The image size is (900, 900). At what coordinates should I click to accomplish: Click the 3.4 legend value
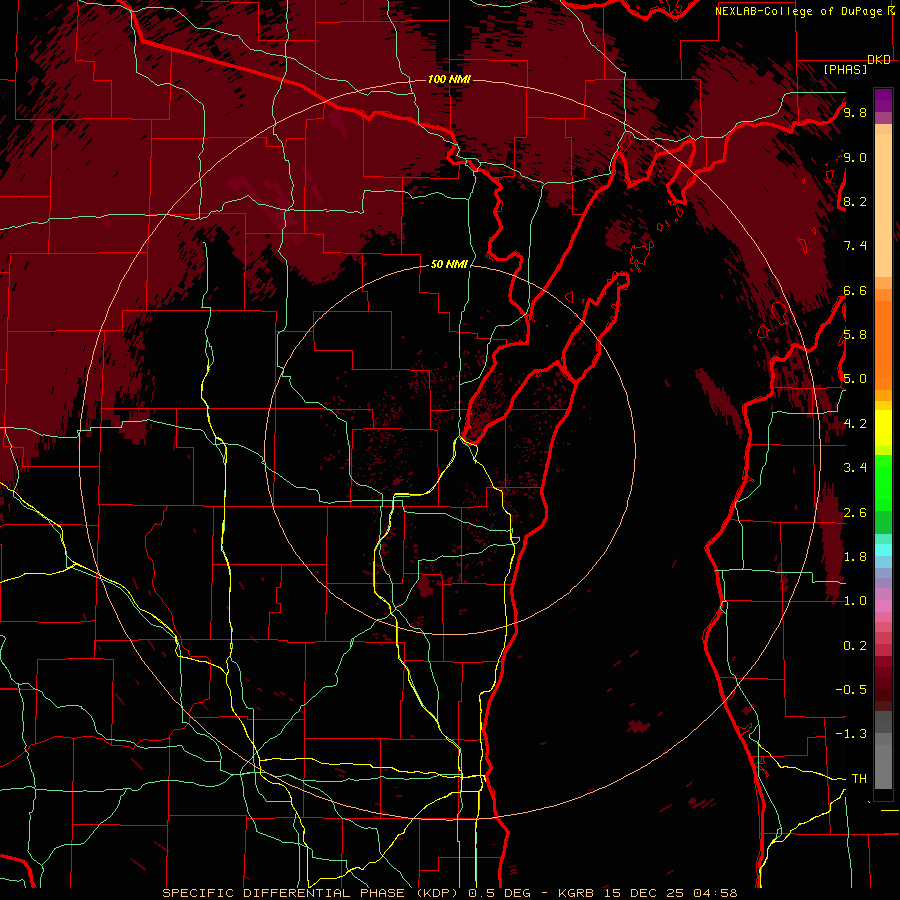(x=855, y=468)
